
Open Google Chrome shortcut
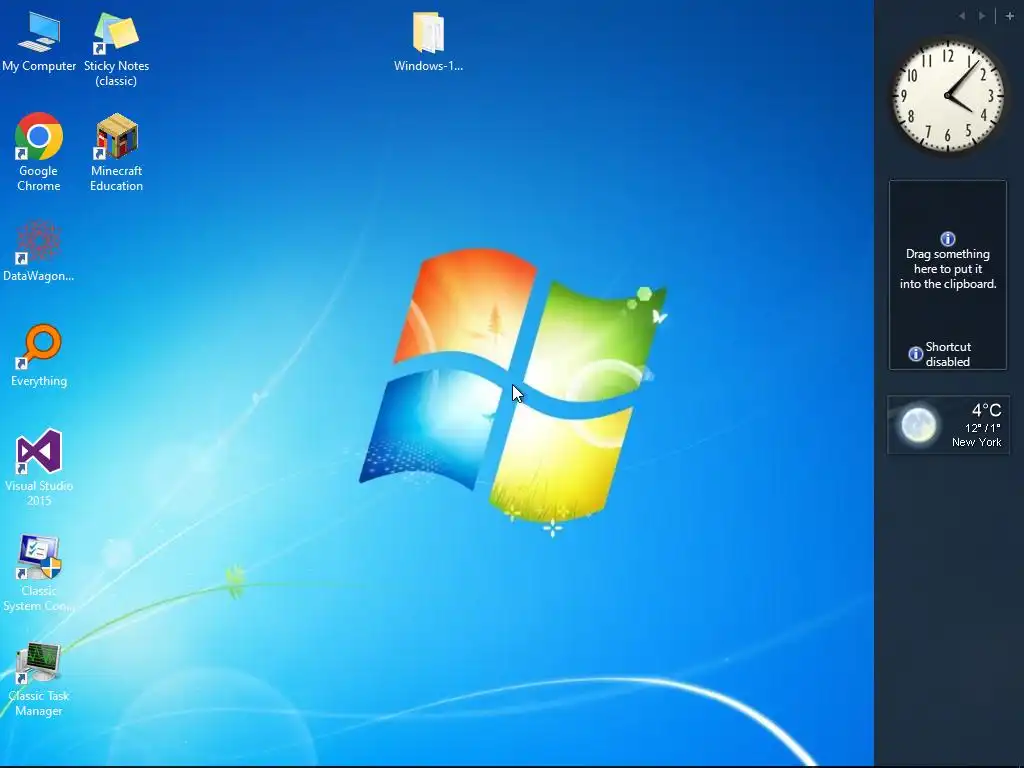[39, 152]
